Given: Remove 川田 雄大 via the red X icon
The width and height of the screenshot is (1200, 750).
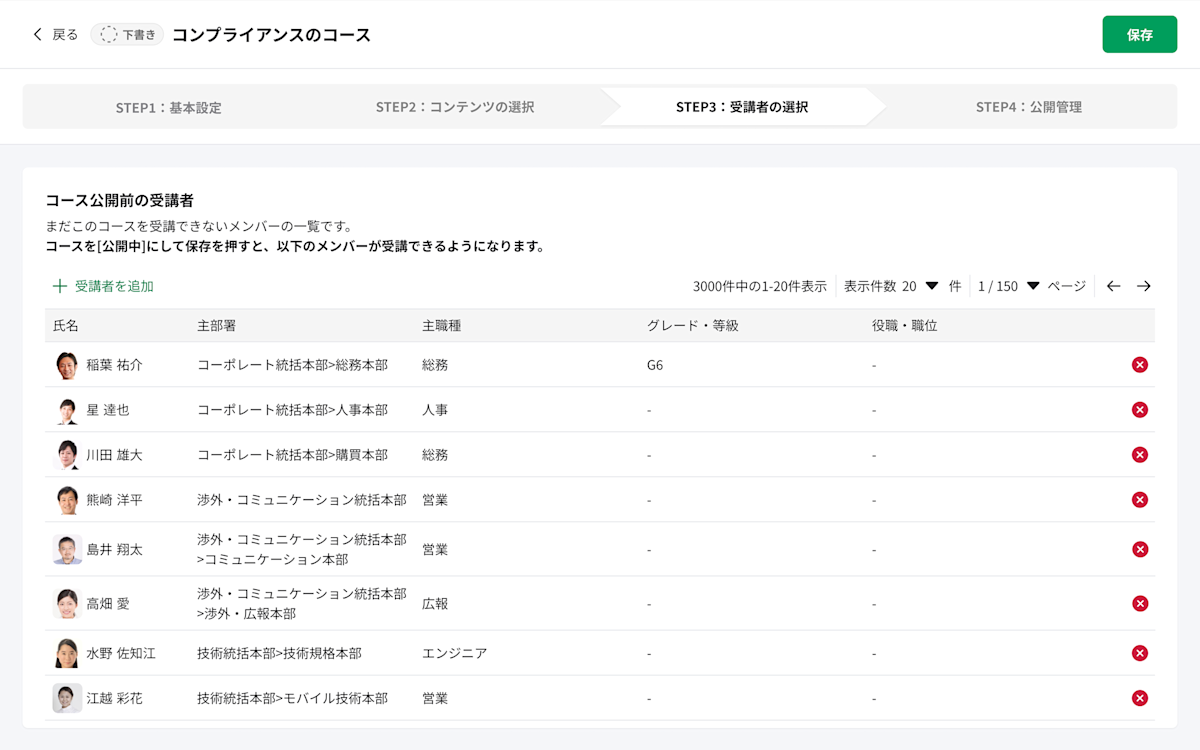Looking at the screenshot, I should point(1139,454).
